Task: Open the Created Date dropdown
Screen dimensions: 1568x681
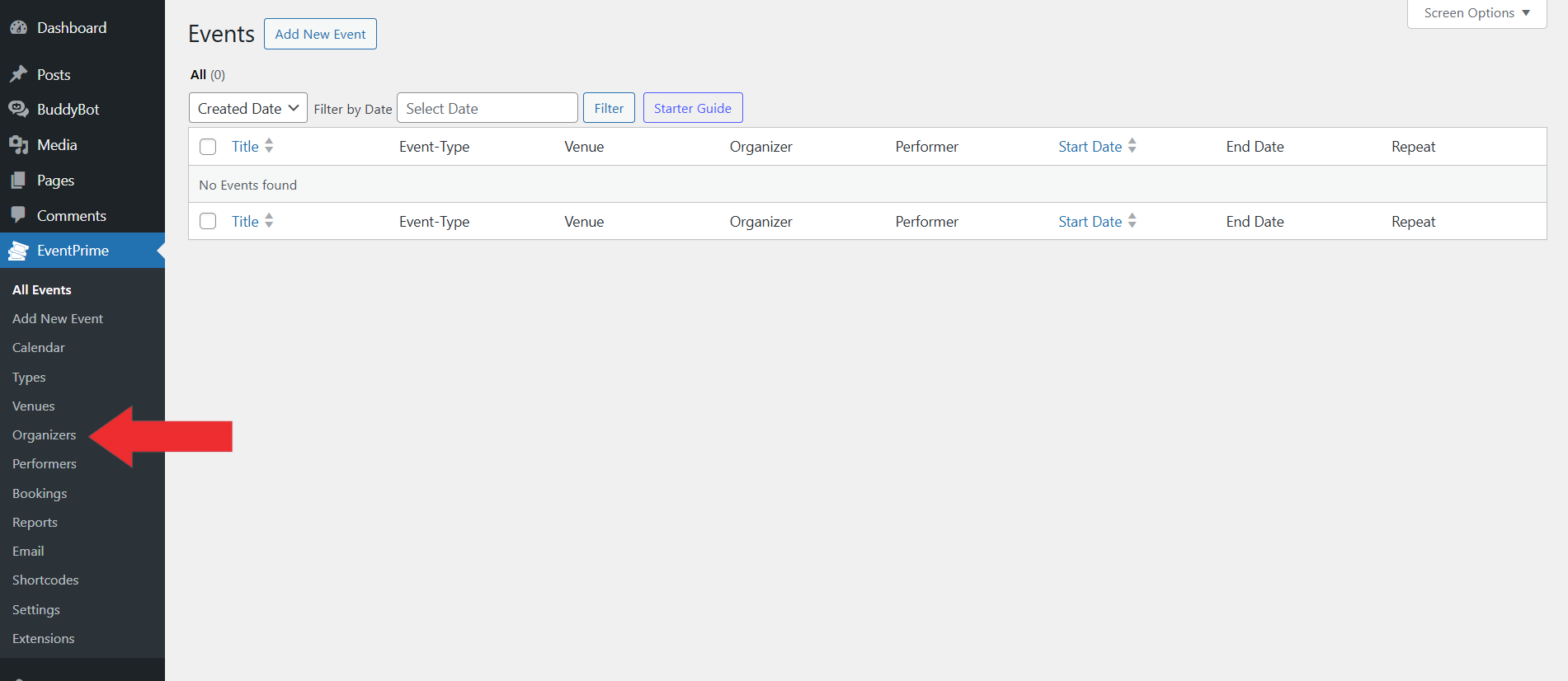Action: pyautogui.click(x=248, y=108)
